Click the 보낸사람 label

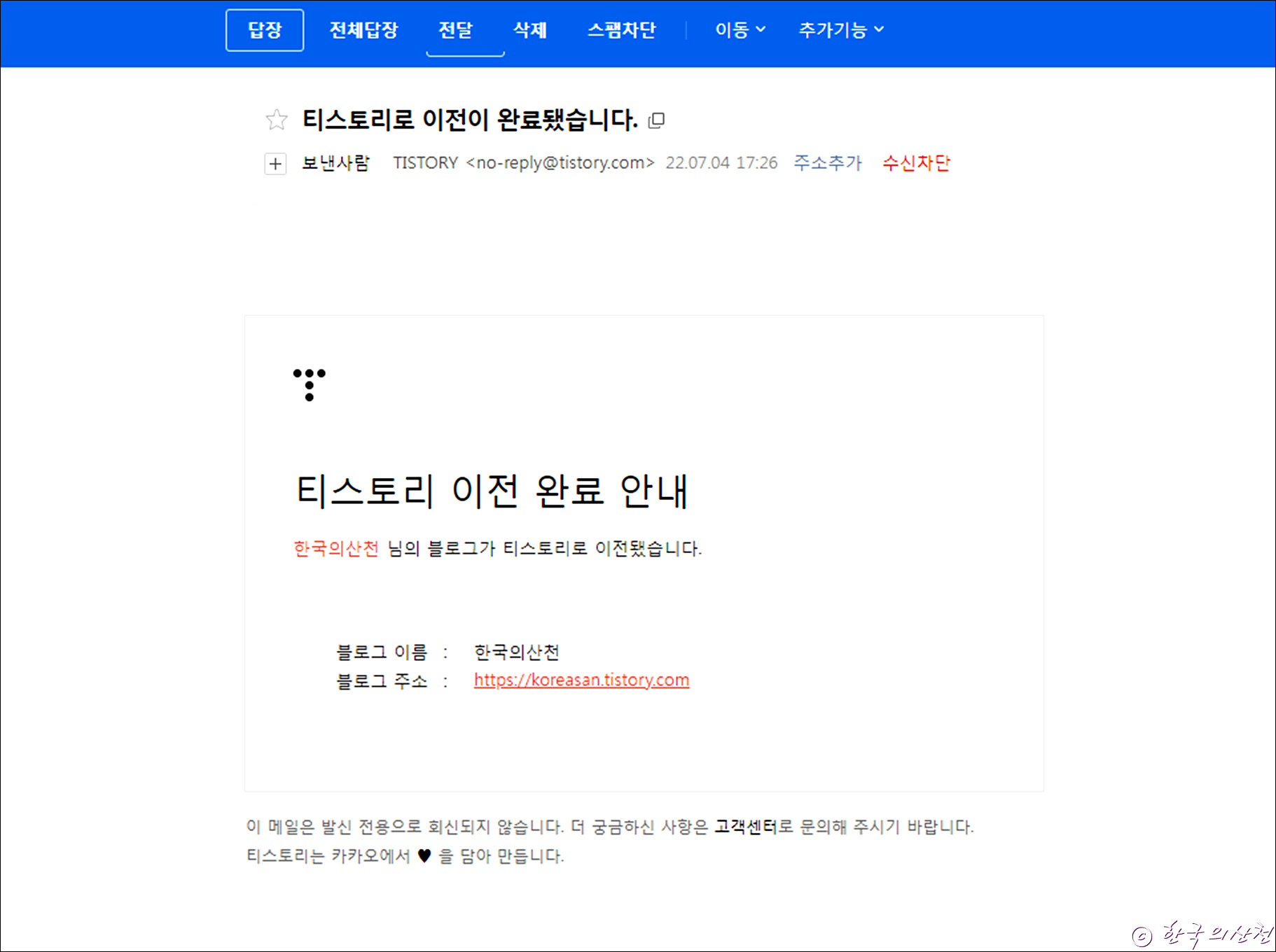point(335,163)
